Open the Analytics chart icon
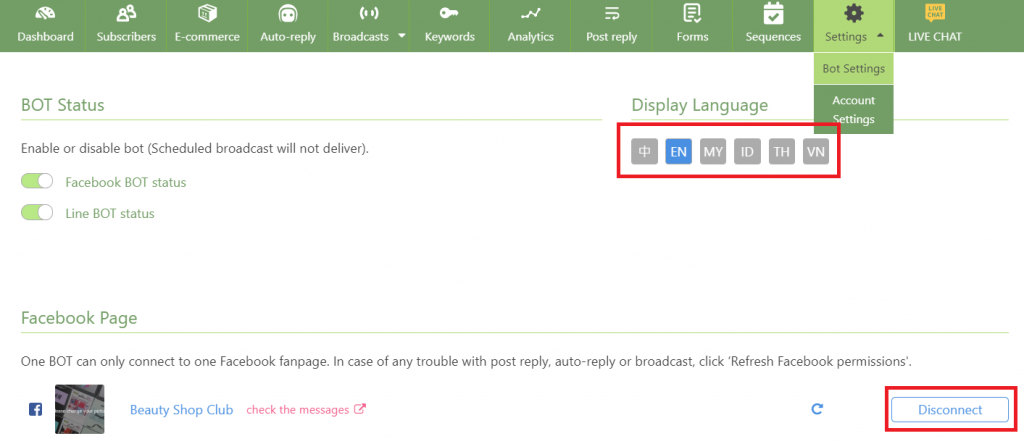This screenshot has height=444, width=1024. 530,13
